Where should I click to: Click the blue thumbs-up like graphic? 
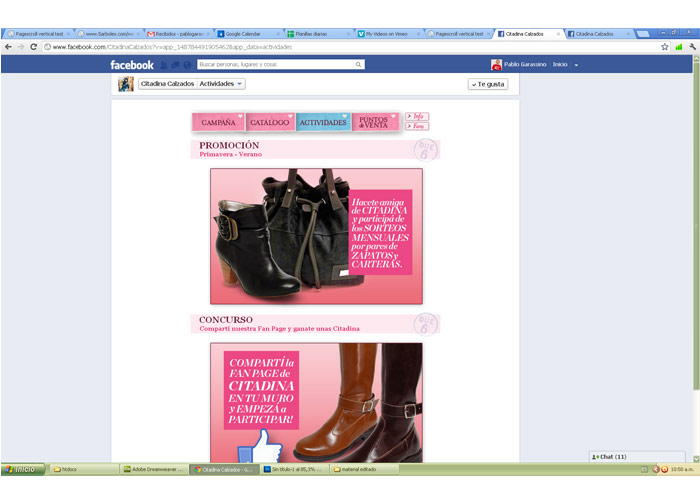260,446
